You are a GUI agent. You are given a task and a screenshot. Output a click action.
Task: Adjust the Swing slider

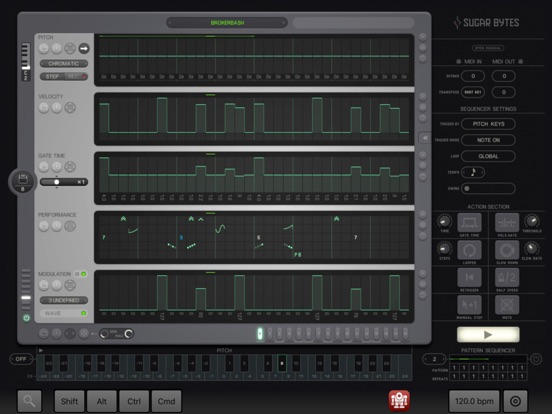click(488, 188)
